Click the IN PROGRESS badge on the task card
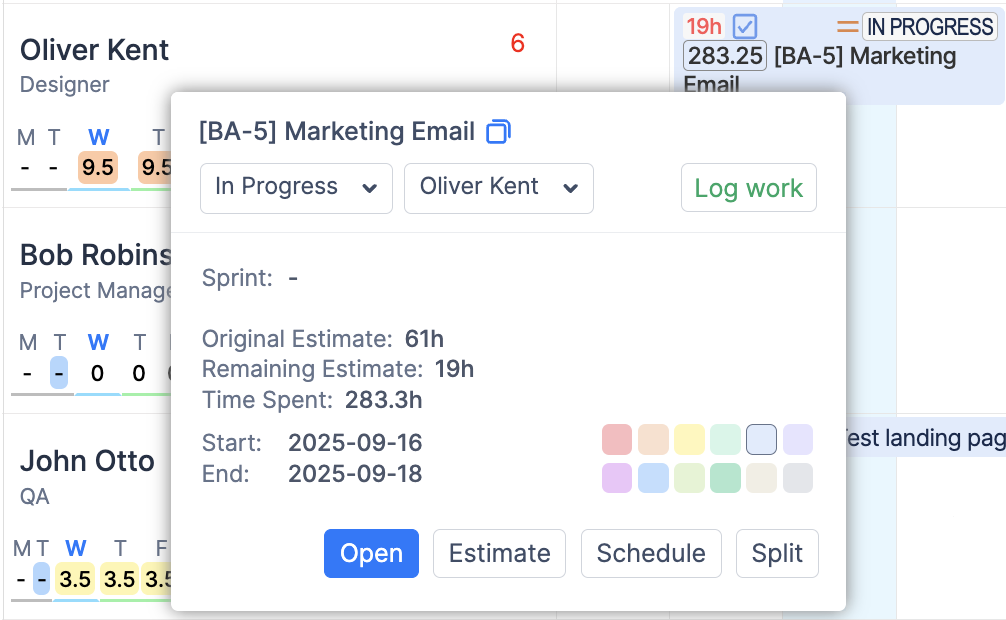 point(930,27)
